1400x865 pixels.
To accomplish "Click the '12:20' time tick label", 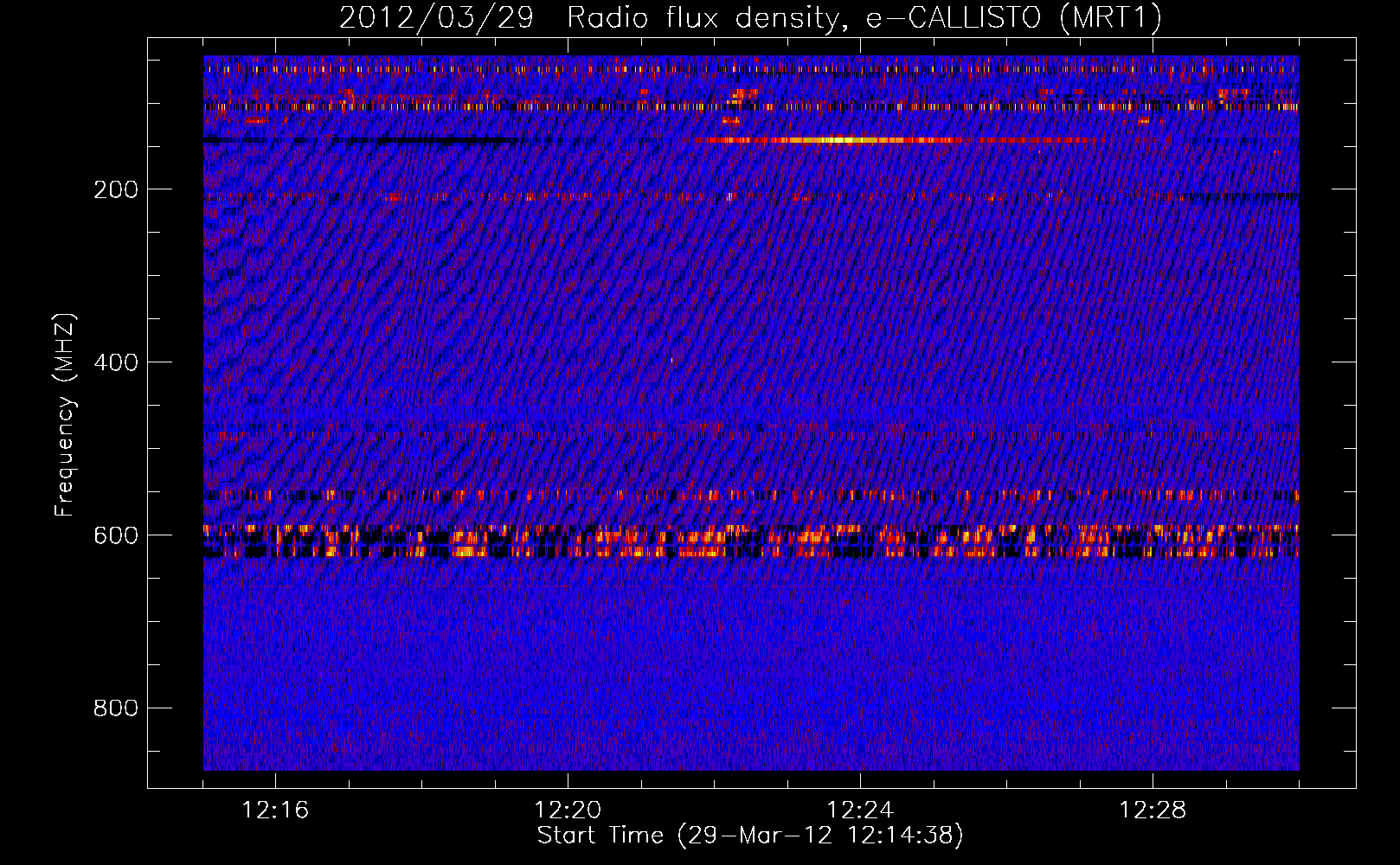I will [x=568, y=811].
